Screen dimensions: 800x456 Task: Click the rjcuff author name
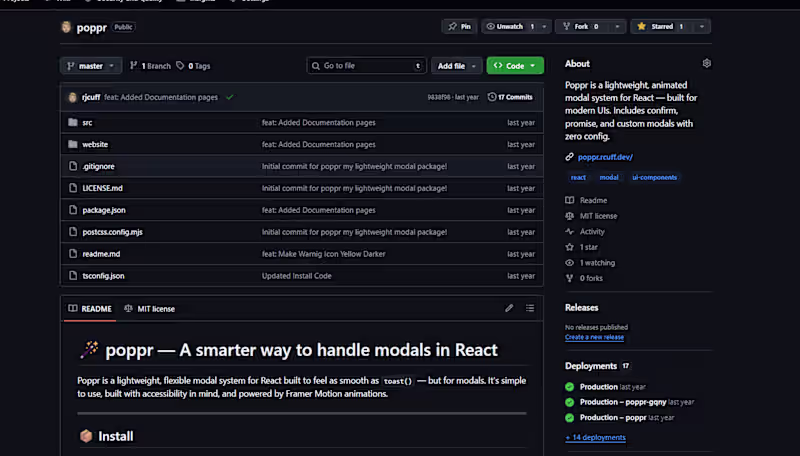[x=91, y=97]
